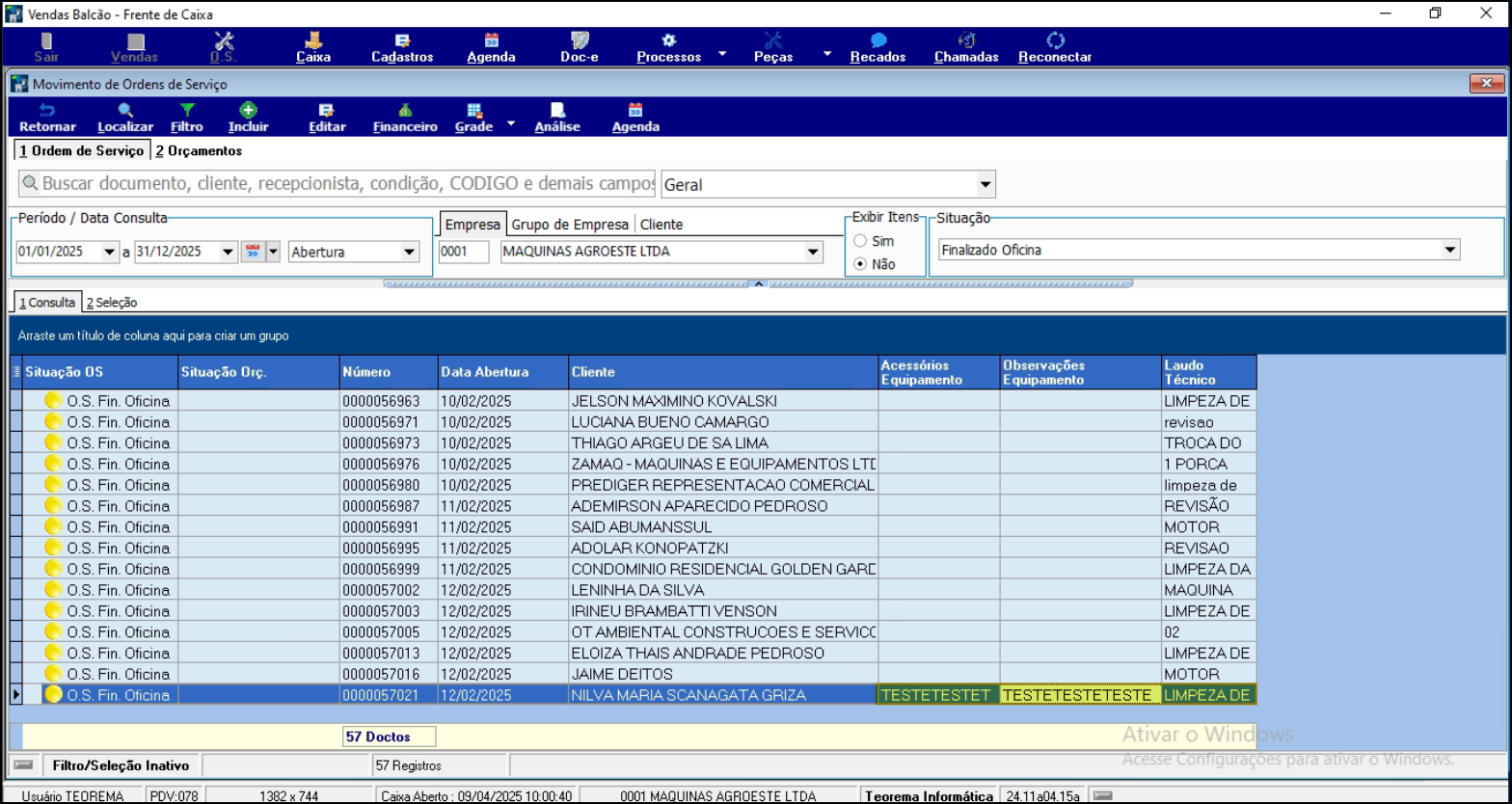Open the Financeiro icon

pyautogui.click(x=405, y=111)
